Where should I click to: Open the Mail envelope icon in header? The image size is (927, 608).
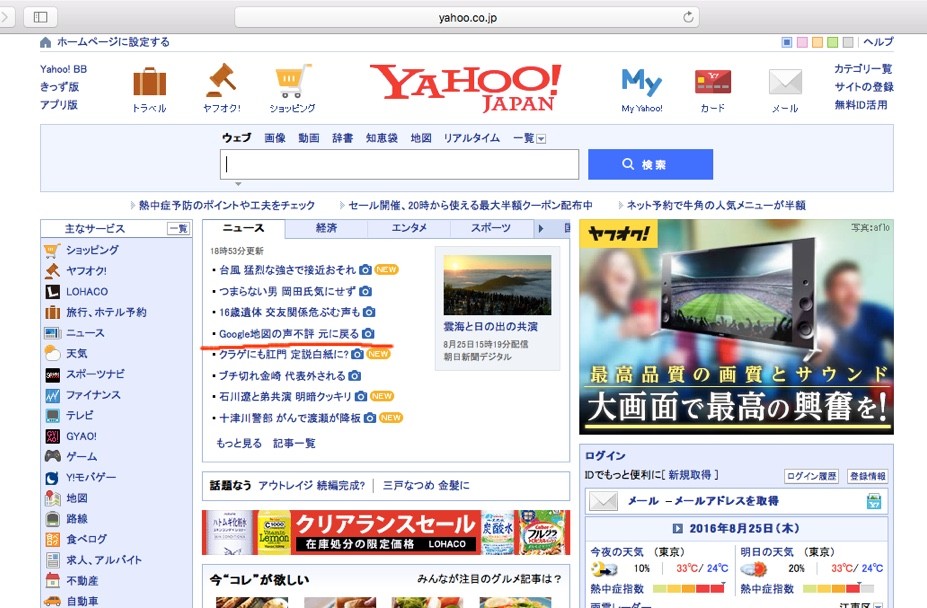785,82
